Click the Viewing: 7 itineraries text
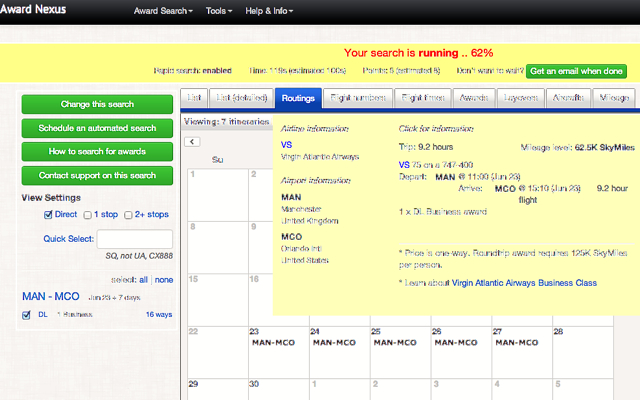Screen dimensions: 640x400 click(x=227, y=122)
